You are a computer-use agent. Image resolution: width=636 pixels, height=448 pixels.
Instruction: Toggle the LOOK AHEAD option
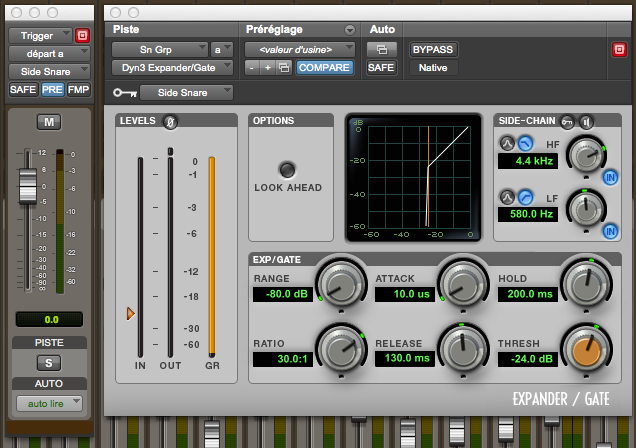click(x=287, y=170)
